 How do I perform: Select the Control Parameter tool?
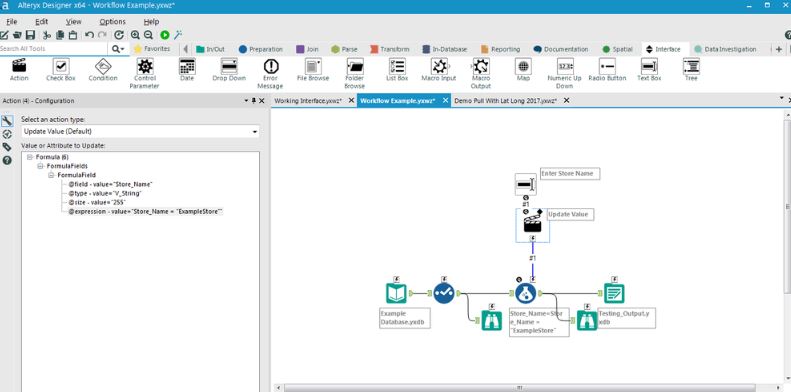[x=145, y=74]
